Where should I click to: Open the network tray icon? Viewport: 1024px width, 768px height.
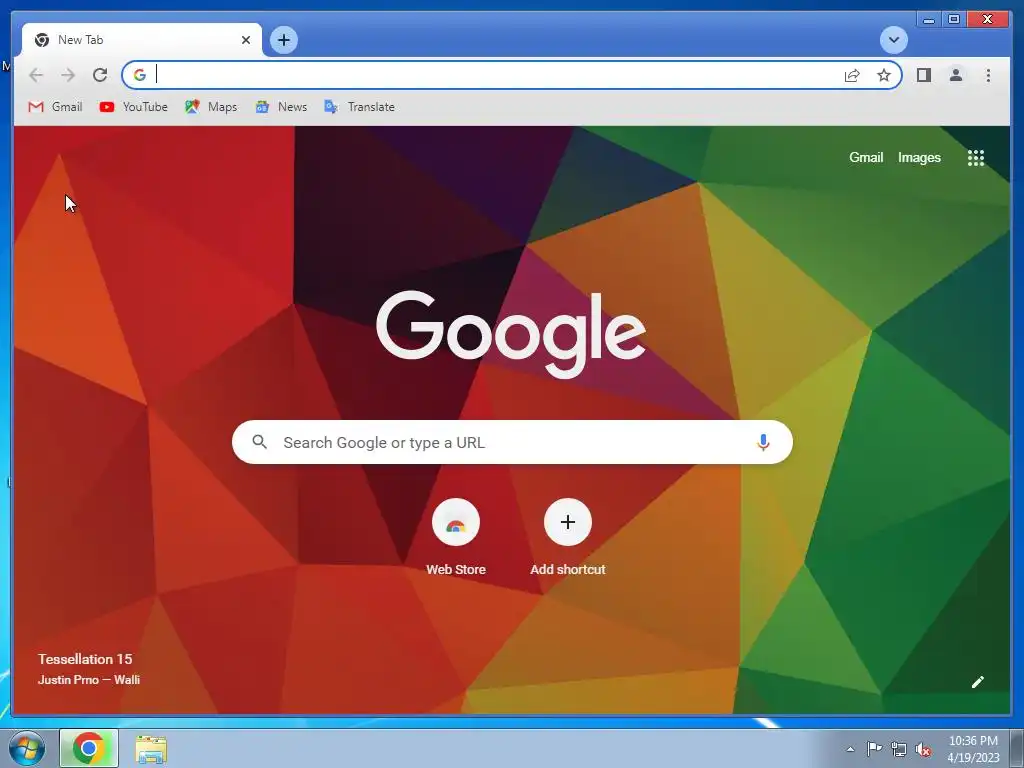pos(899,749)
